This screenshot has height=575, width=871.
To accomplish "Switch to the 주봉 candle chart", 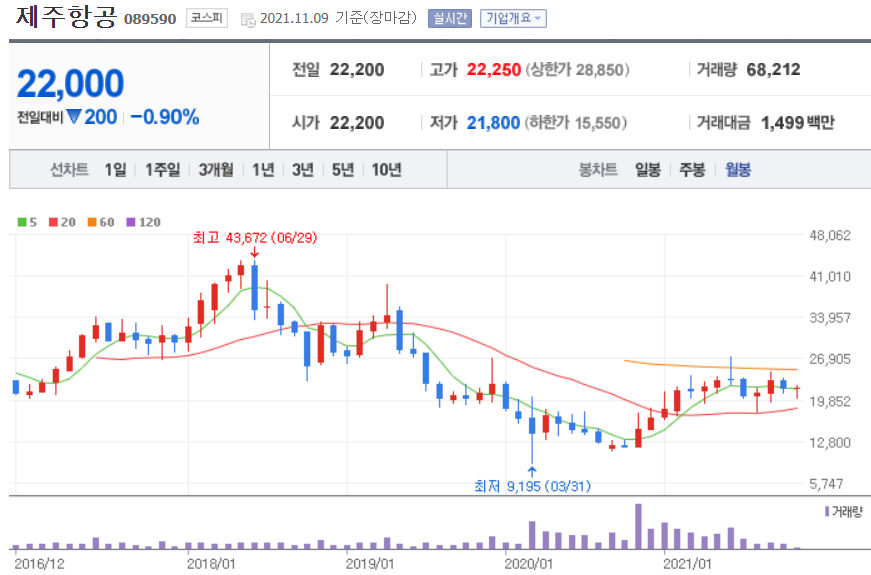I will [692, 169].
